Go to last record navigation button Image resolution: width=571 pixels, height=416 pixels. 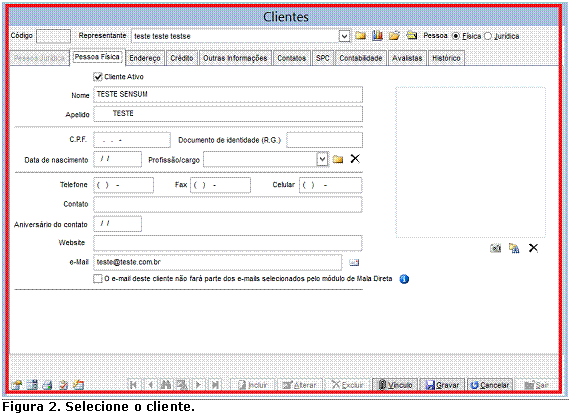tap(215, 385)
